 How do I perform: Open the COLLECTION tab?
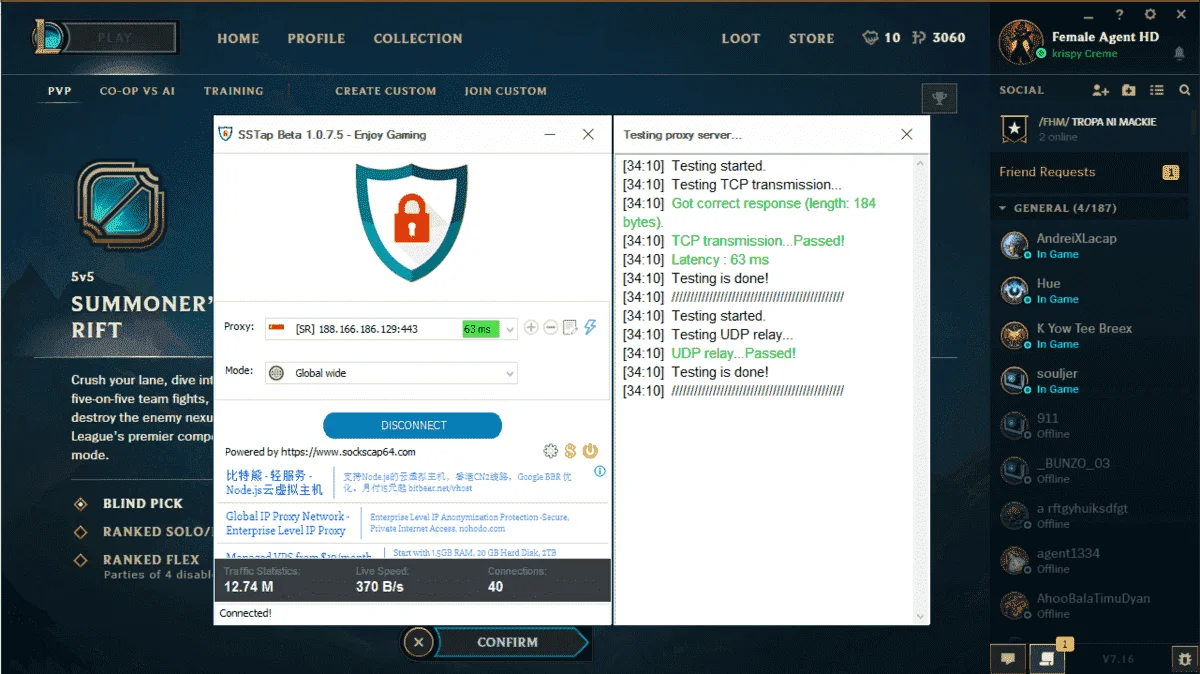coord(418,38)
